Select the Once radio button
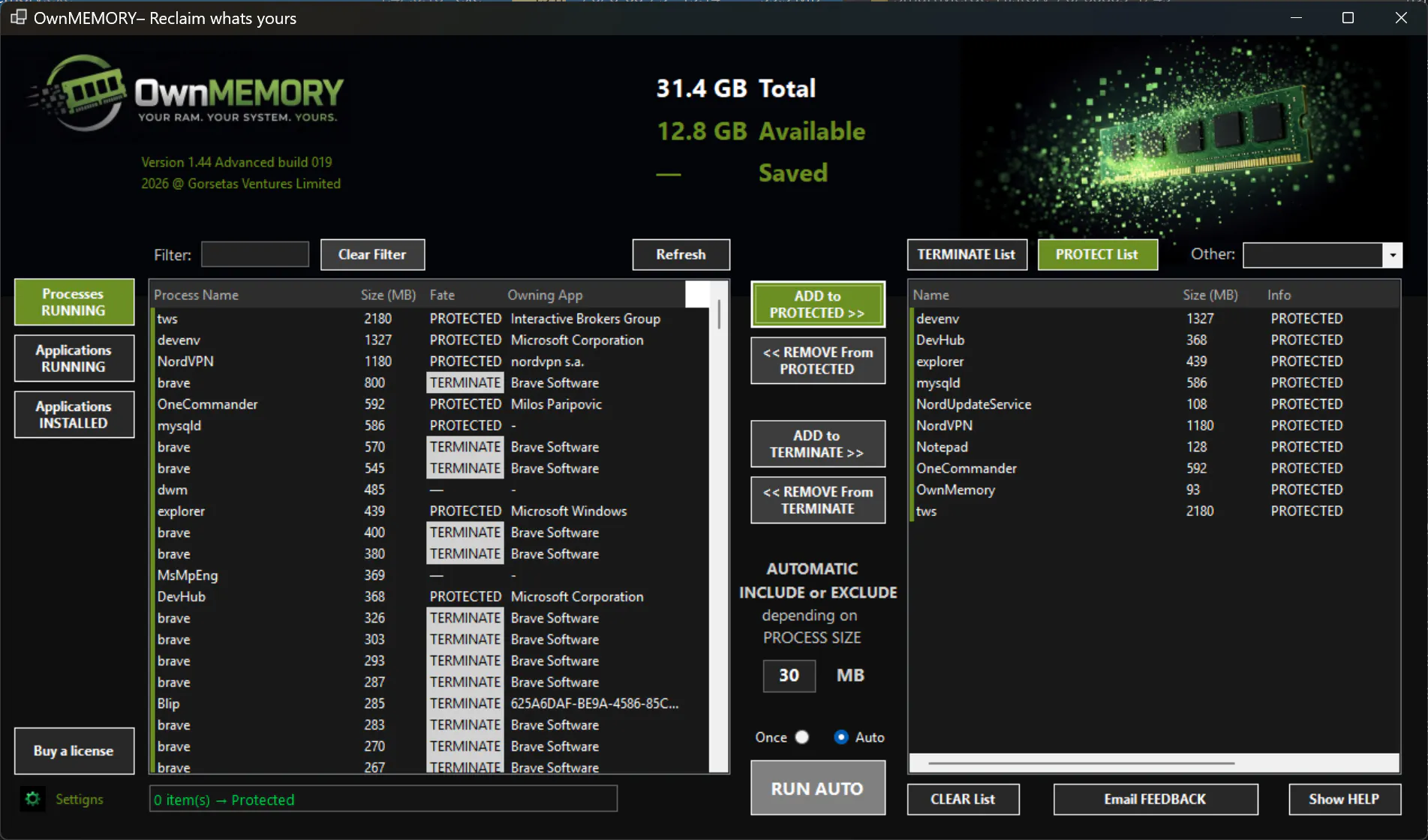Image resolution: width=1428 pixels, height=840 pixels. coord(802,737)
